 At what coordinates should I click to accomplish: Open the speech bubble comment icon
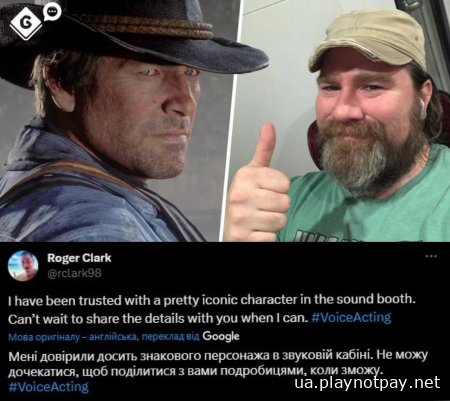tap(52, 12)
